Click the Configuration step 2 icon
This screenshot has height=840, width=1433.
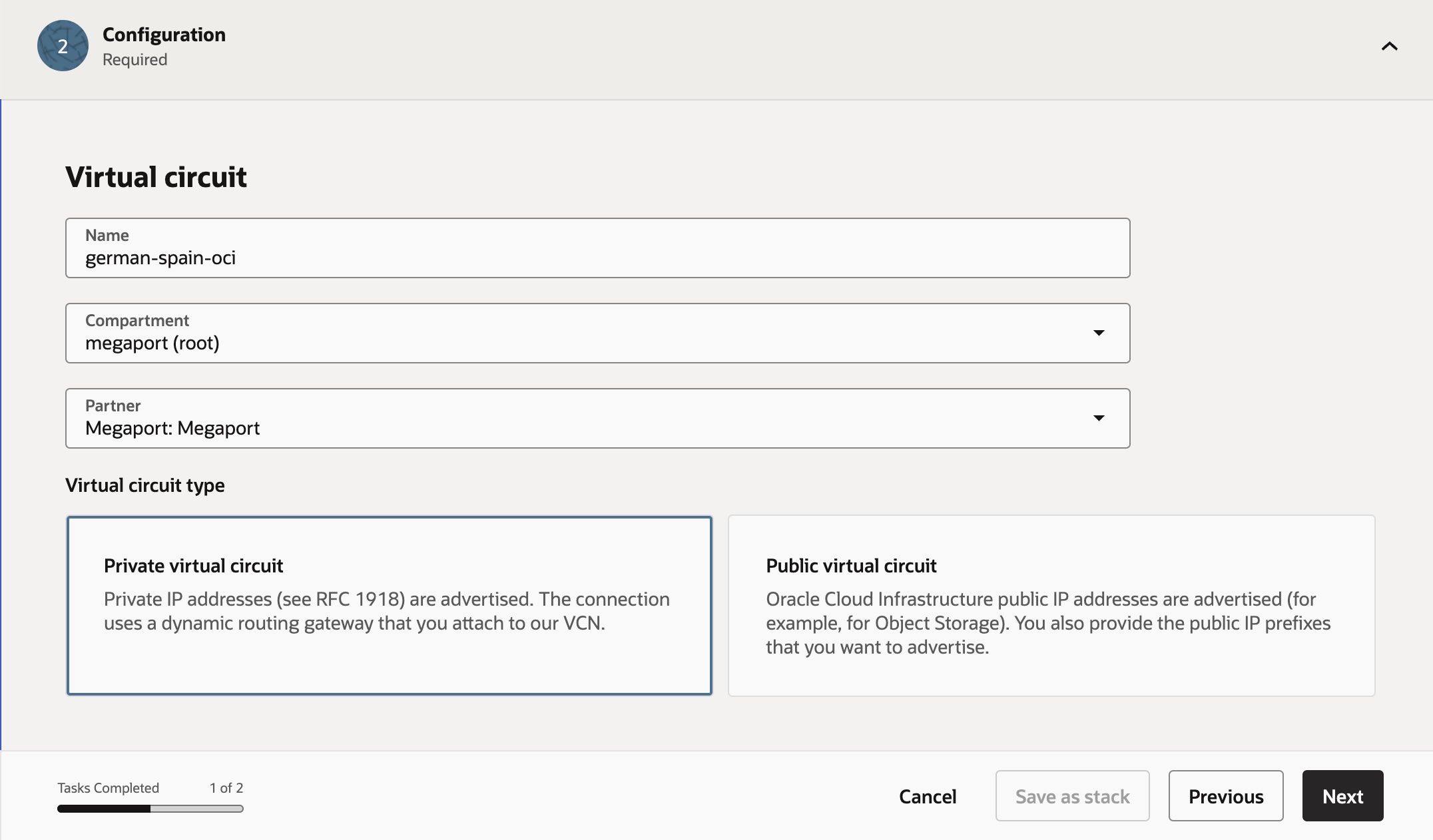62,46
